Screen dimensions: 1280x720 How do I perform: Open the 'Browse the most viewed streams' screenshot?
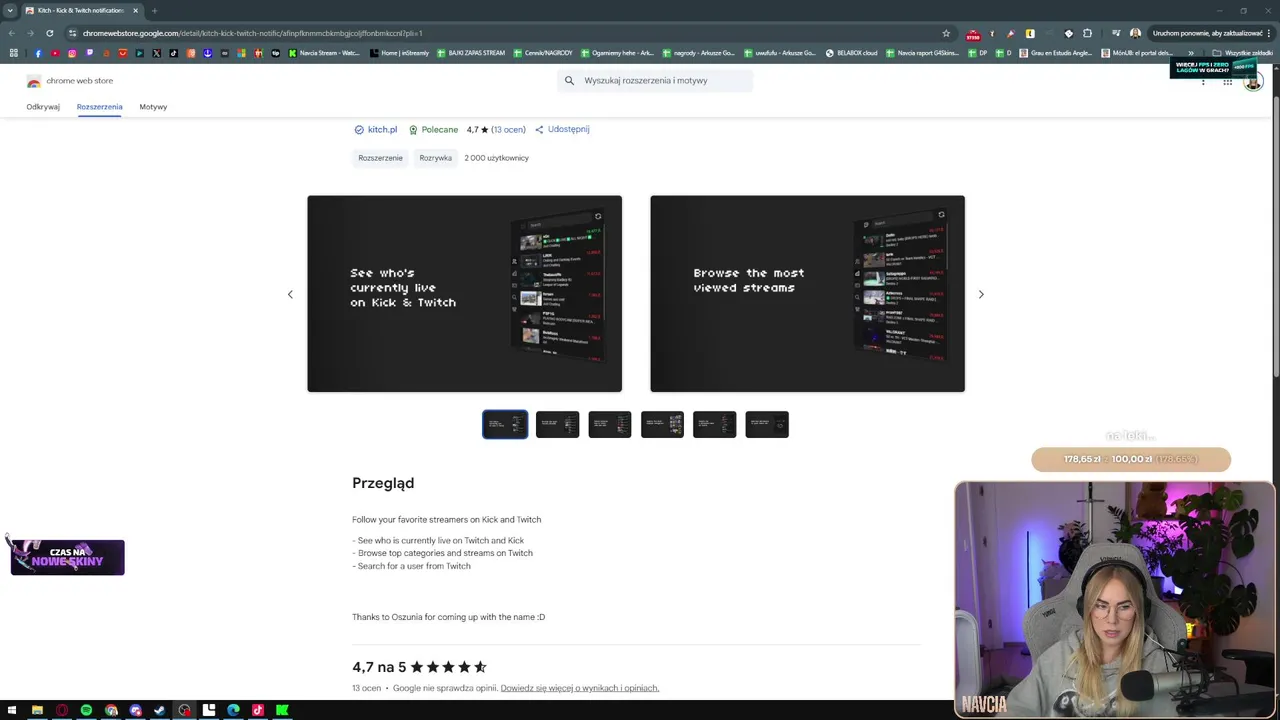(807, 294)
